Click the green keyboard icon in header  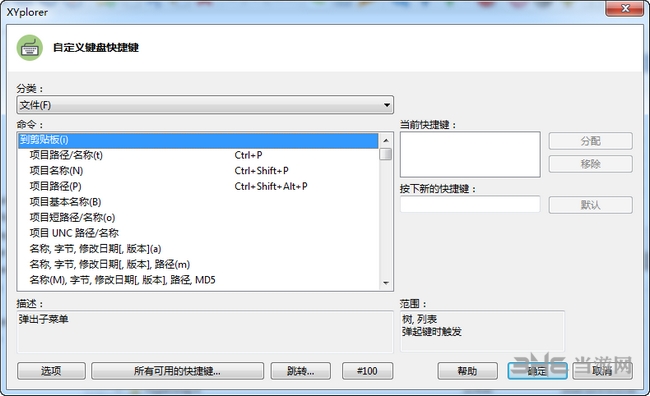[x=29, y=48]
